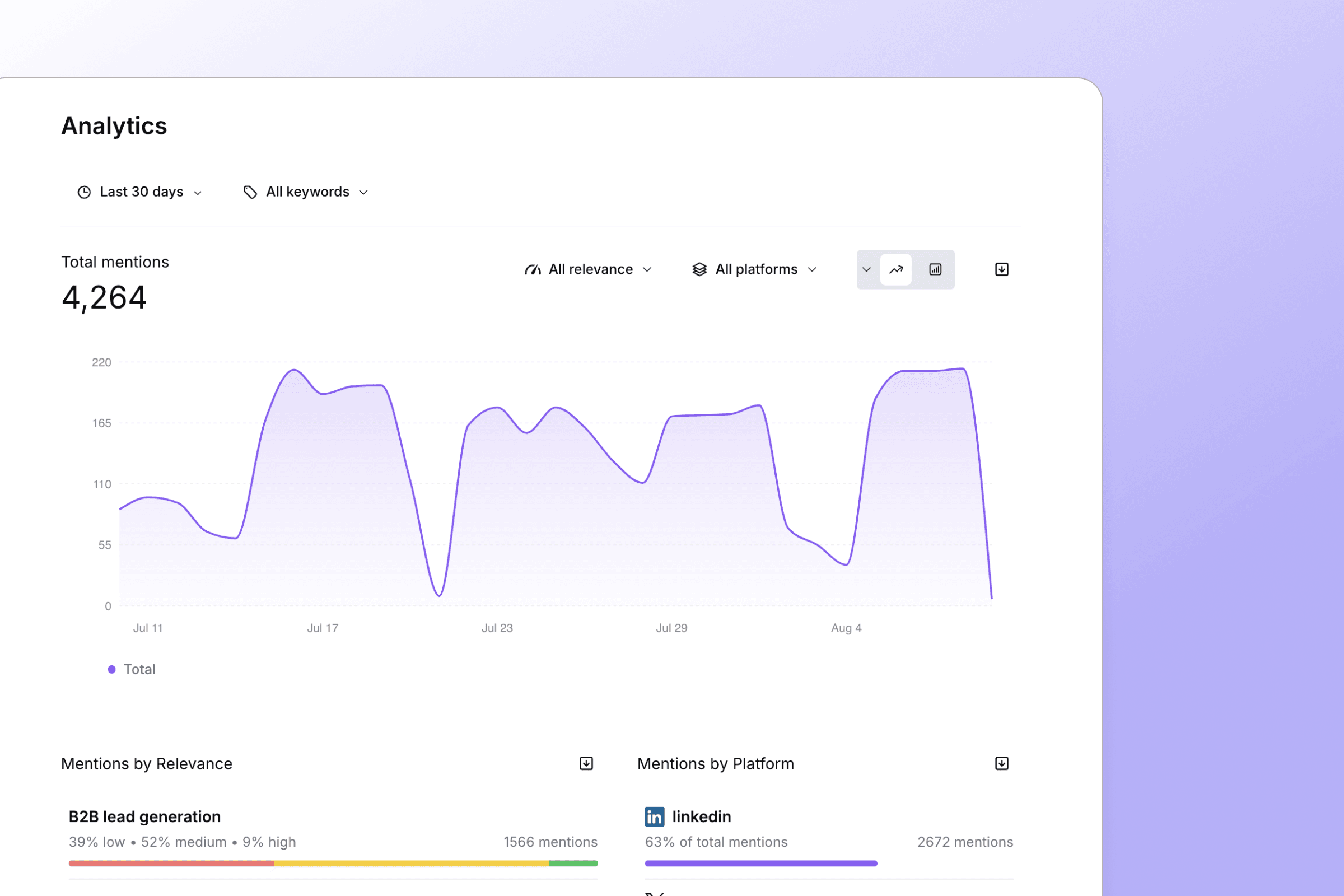This screenshot has width=1344, height=896.
Task: Click the download icon for Mentions by Relevance
Action: click(585, 763)
